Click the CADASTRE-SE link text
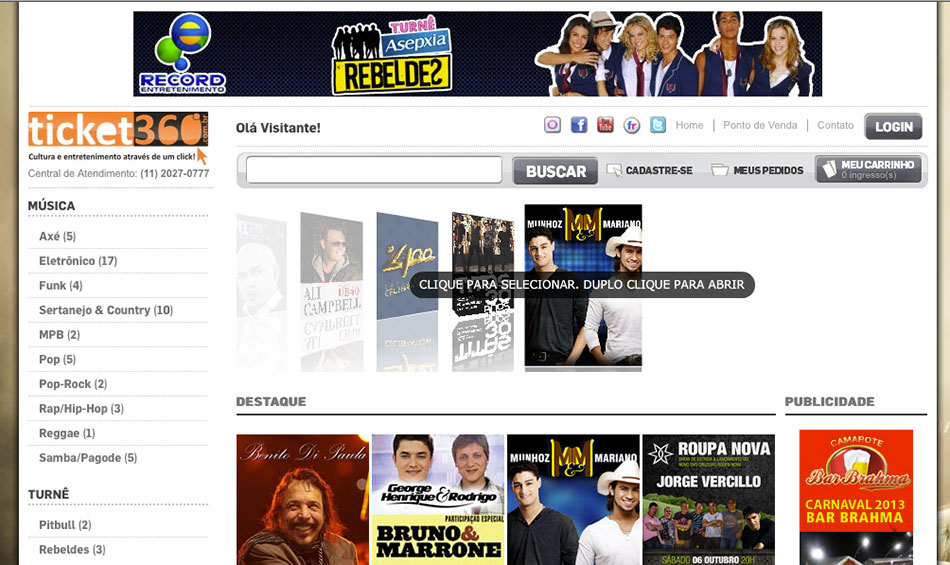This screenshot has height=565, width=950. pyautogui.click(x=659, y=171)
